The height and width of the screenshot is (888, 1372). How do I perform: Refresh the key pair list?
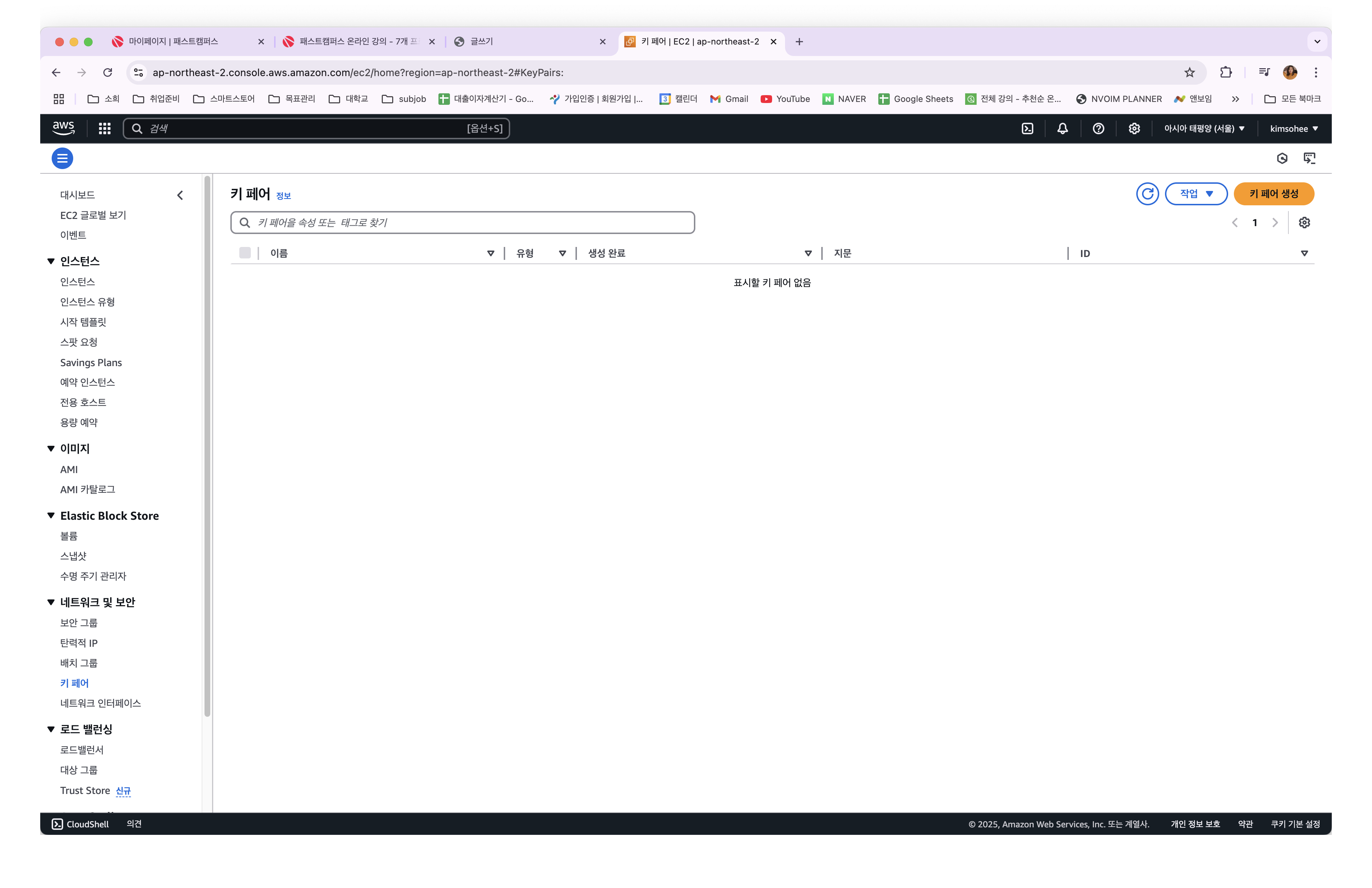(1147, 194)
